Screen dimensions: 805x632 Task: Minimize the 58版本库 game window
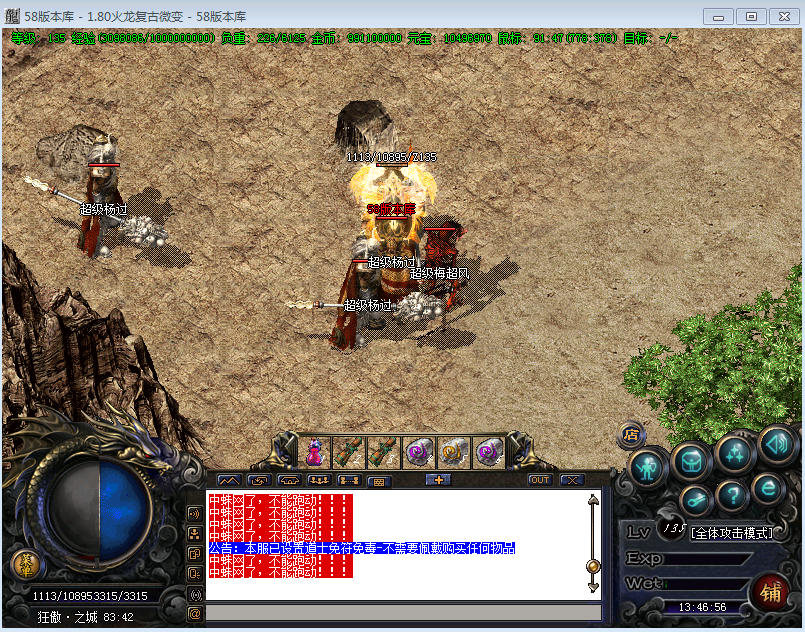718,17
